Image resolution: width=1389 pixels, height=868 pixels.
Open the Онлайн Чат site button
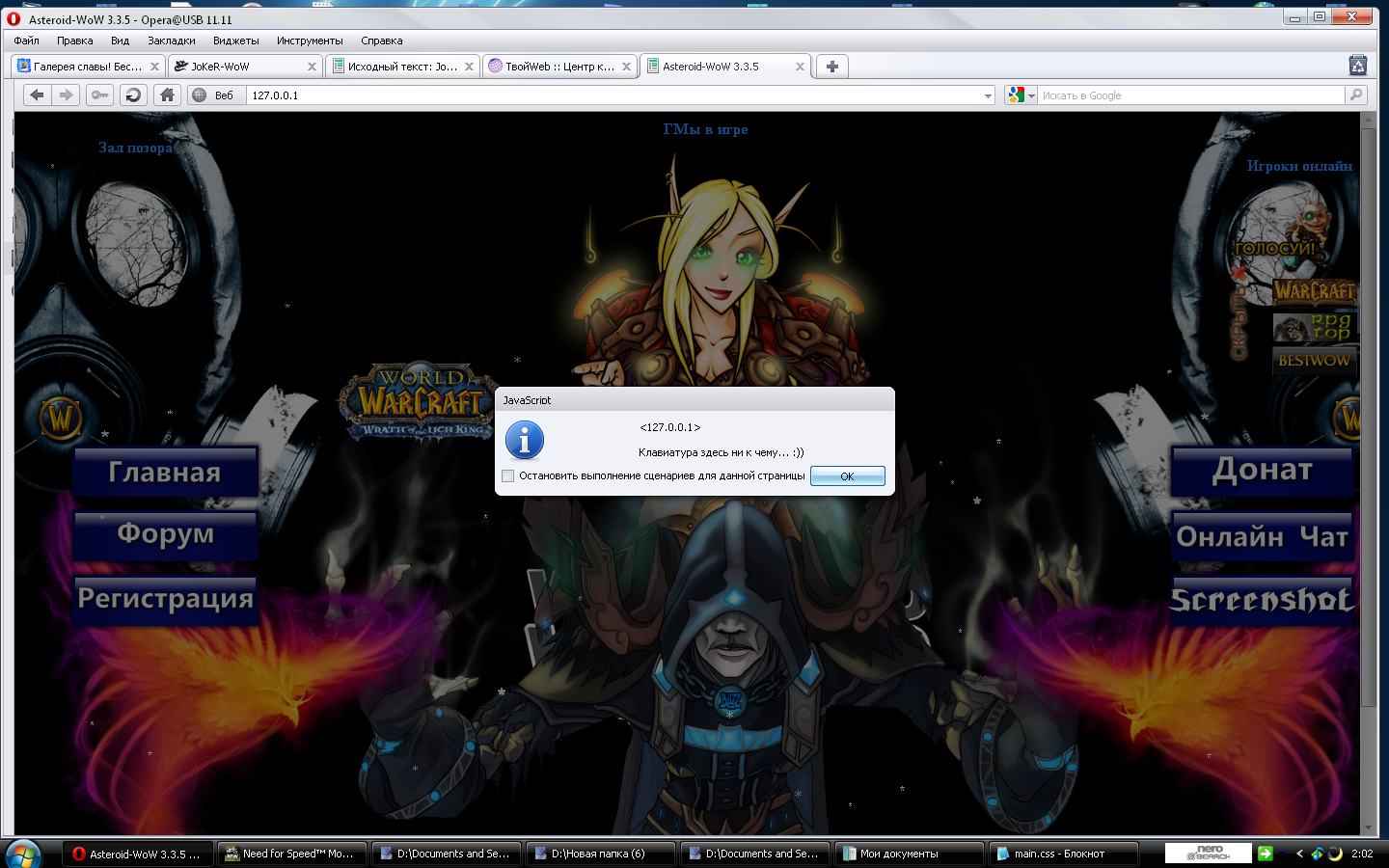[1263, 536]
